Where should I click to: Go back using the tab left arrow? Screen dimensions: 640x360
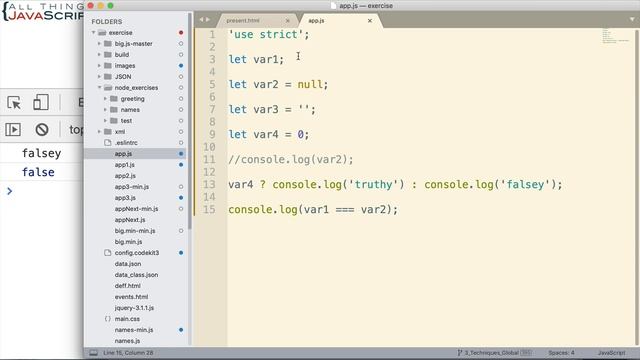[201, 20]
